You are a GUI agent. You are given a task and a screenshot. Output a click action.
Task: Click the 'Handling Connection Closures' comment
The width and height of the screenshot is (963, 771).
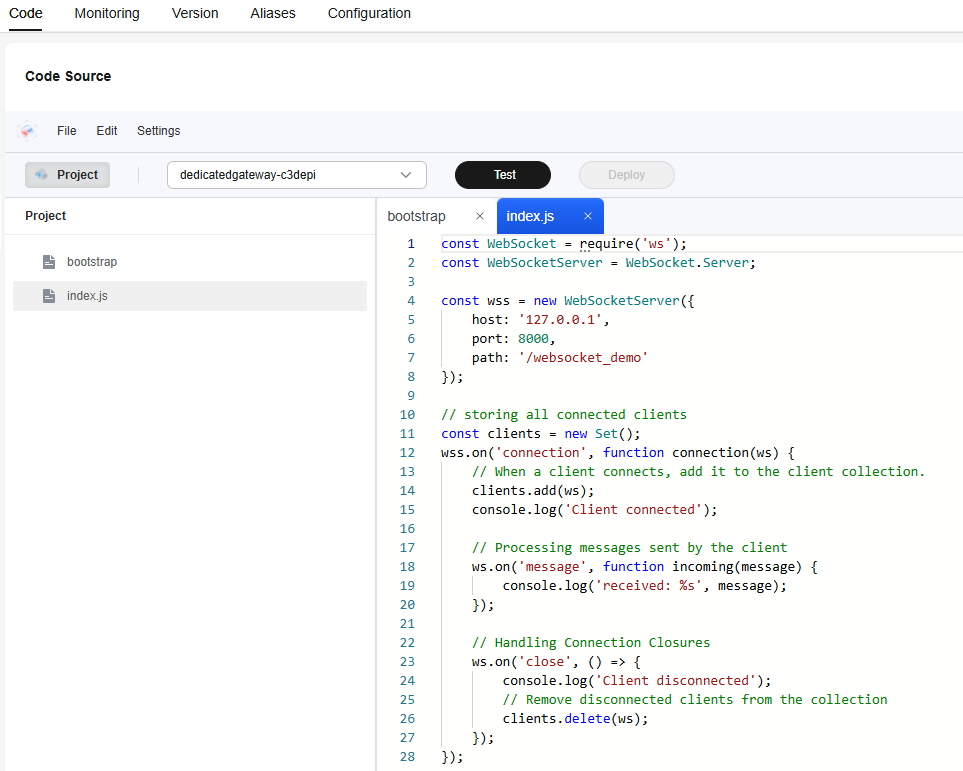point(591,643)
